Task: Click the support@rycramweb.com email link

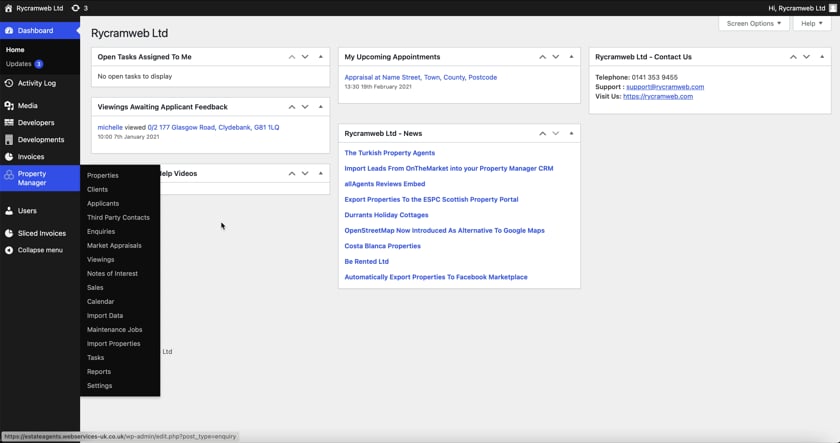Action: pyautogui.click(x=665, y=87)
